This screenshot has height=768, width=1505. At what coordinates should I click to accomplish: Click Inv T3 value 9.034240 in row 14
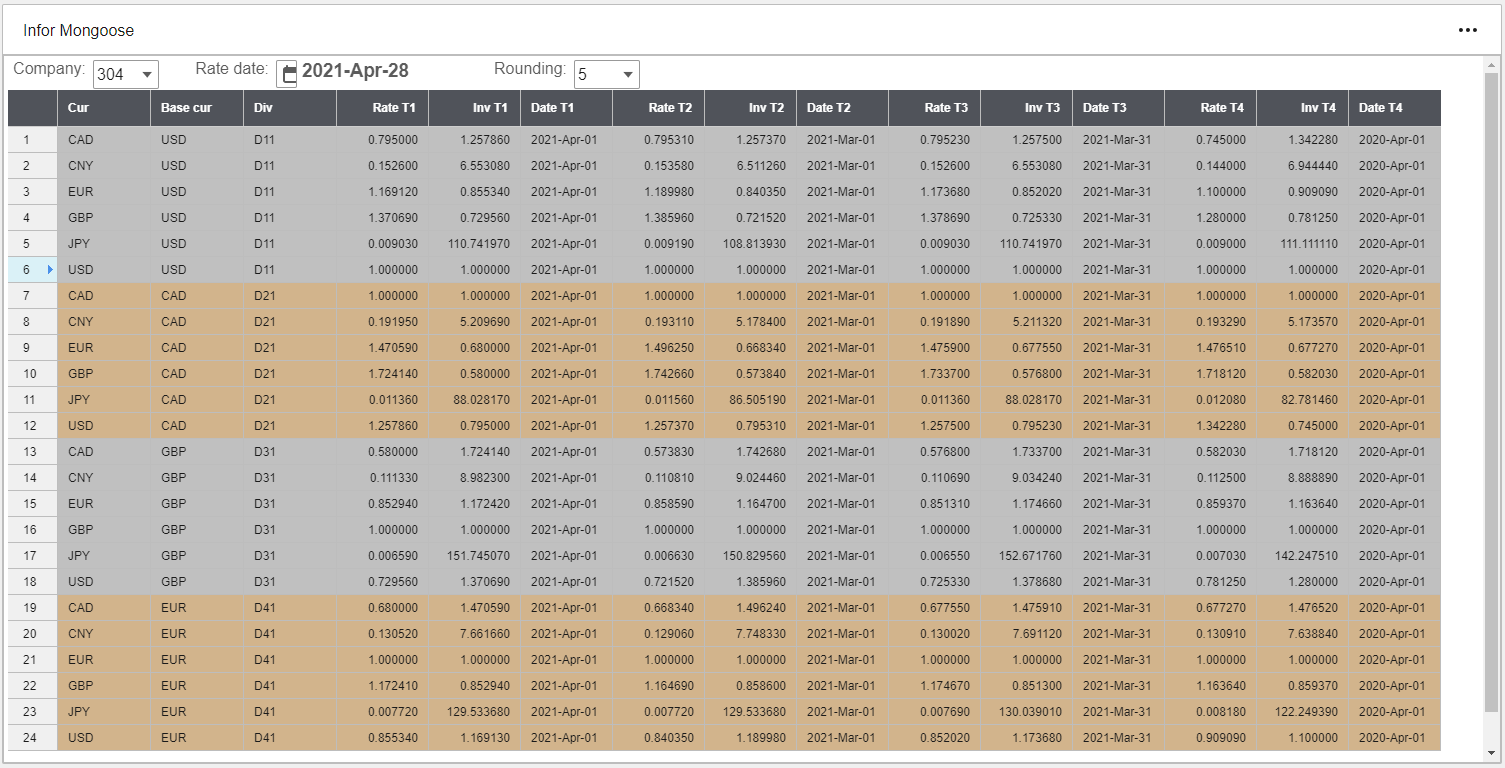[x=1027, y=477]
